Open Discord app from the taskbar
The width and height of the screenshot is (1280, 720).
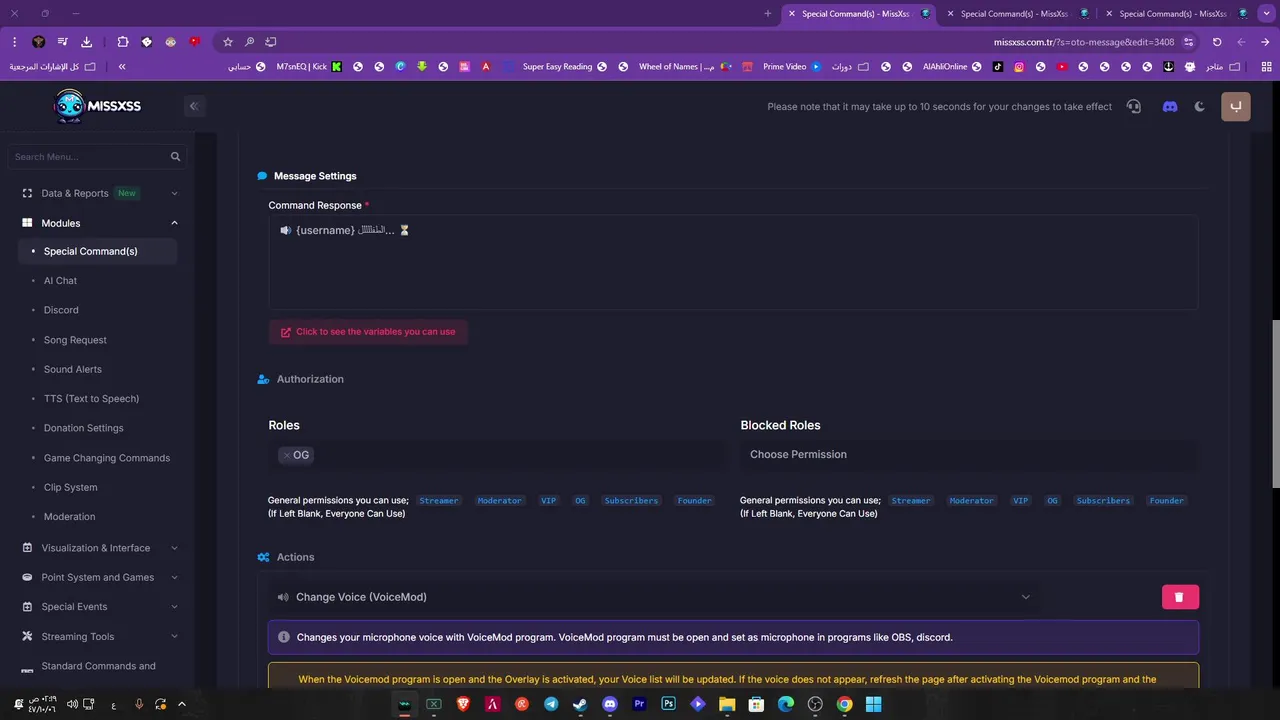point(610,704)
